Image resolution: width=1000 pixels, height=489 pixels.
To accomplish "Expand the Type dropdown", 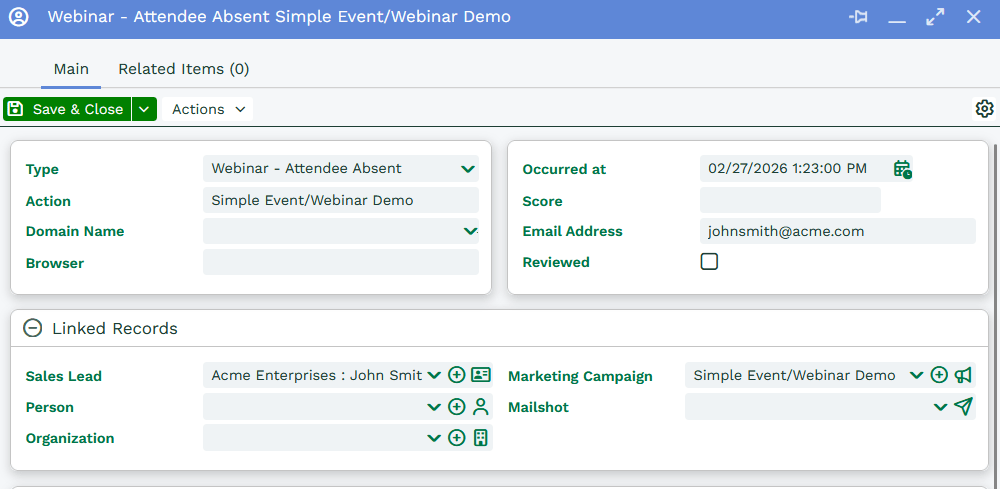I will coord(467,169).
